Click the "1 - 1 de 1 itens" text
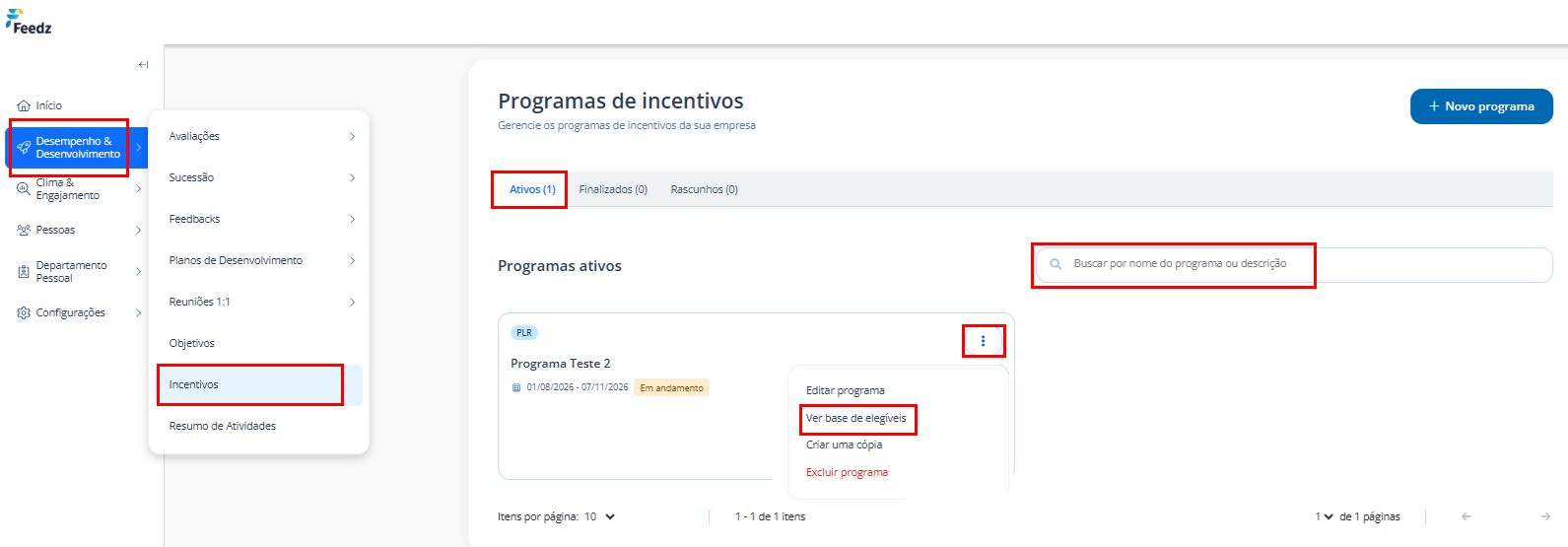The image size is (1568, 547). [771, 516]
